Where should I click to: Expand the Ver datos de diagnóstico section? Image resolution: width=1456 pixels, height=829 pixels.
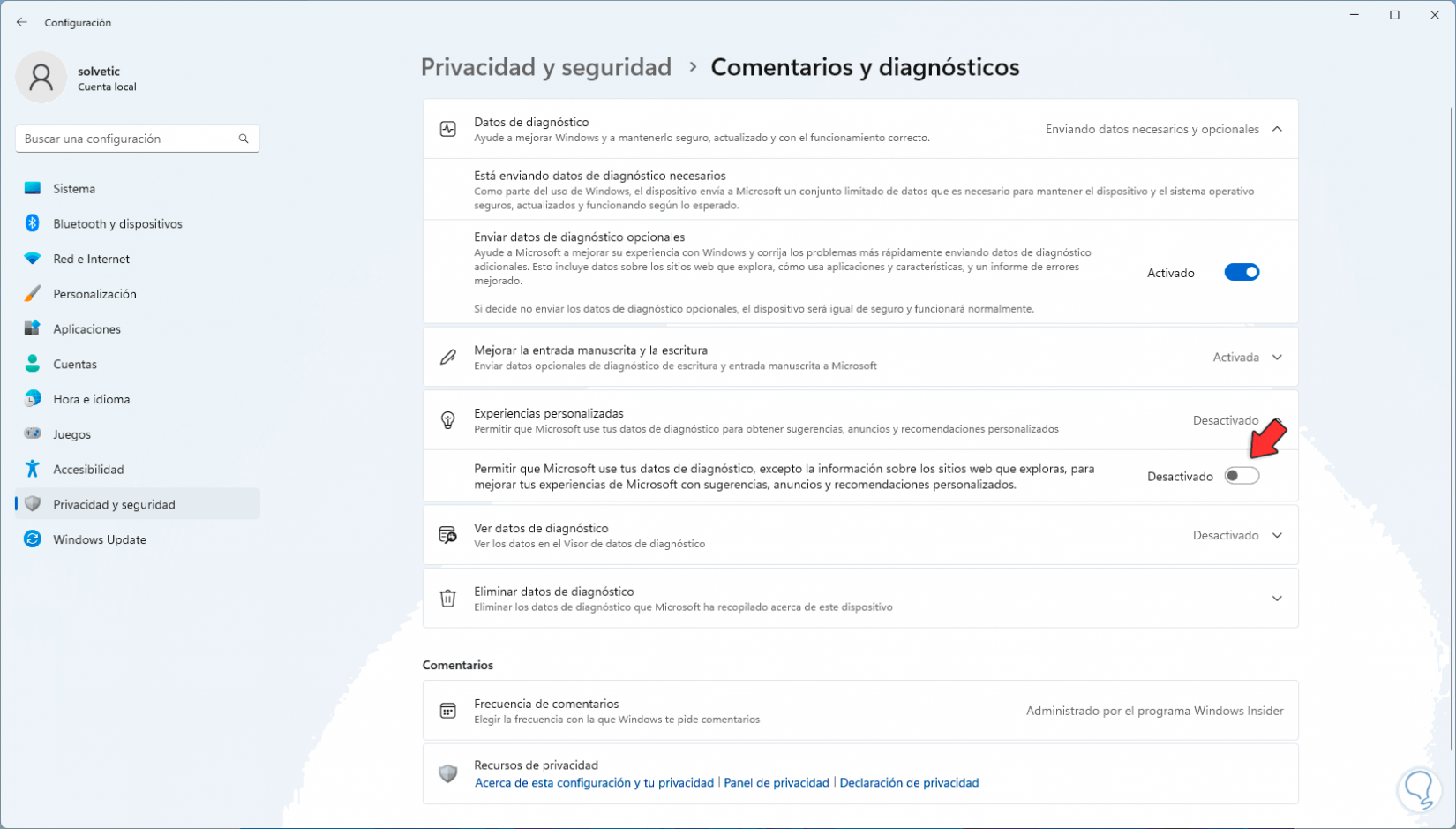1277,536
